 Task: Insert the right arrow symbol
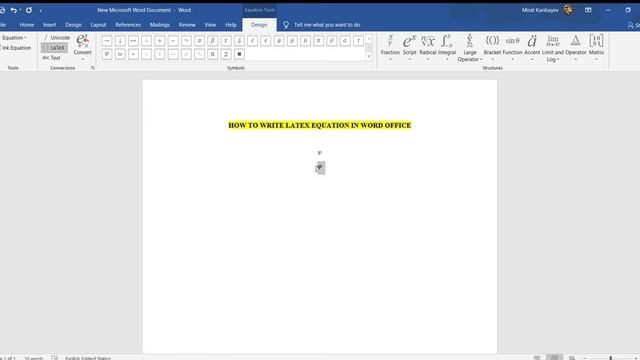[x=107, y=41]
